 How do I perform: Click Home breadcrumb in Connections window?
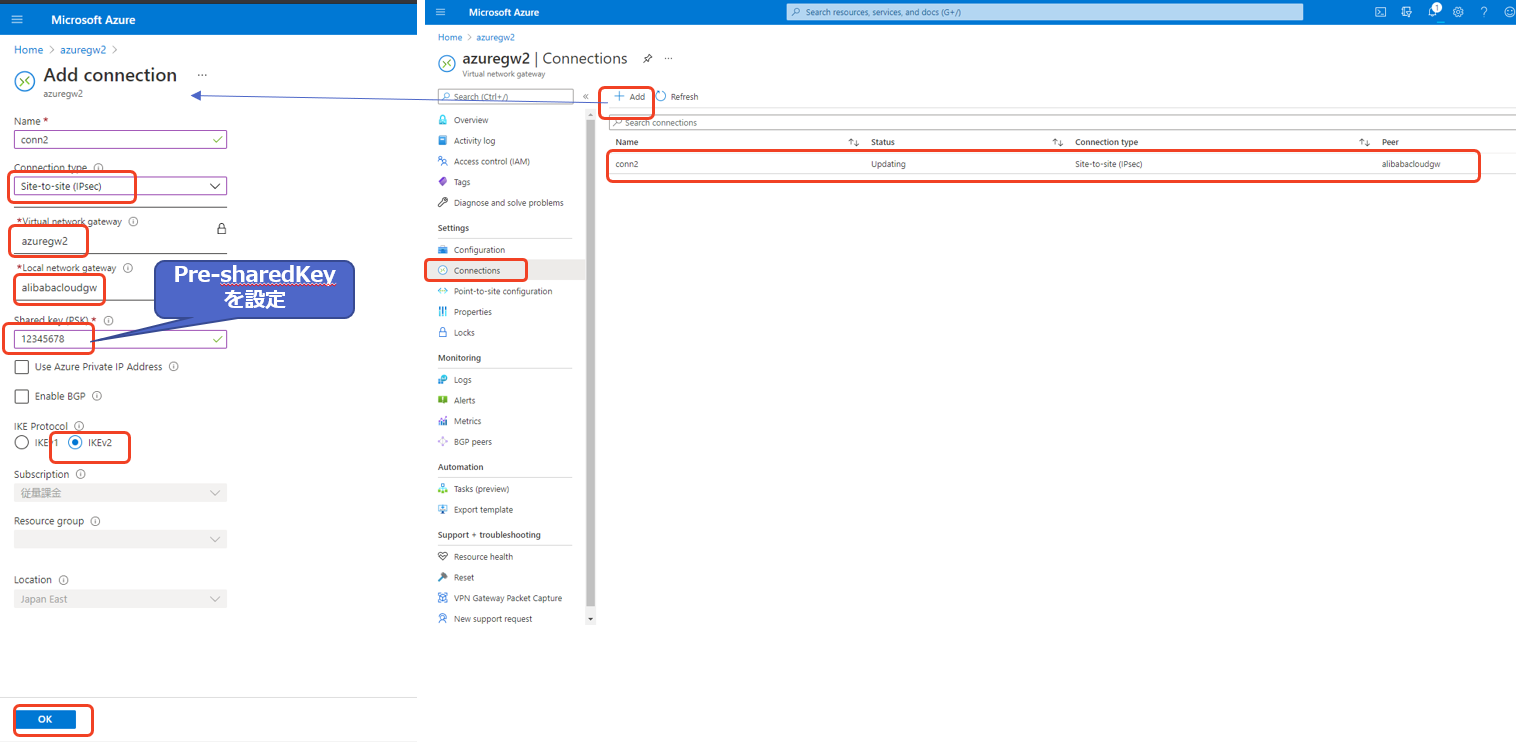coord(450,38)
